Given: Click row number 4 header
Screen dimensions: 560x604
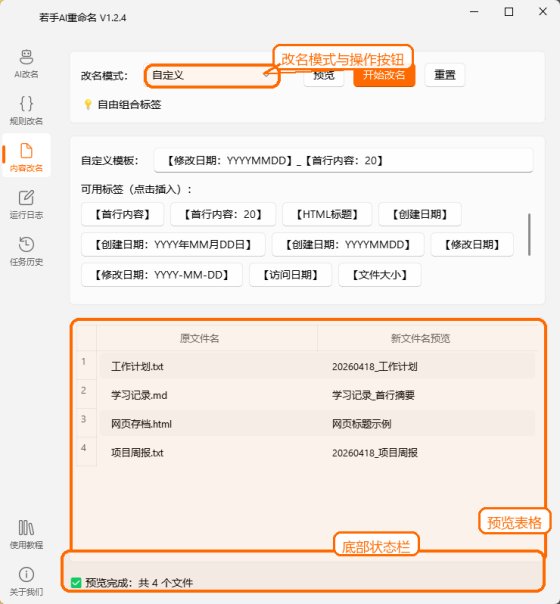Looking at the screenshot, I should click(86, 451).
